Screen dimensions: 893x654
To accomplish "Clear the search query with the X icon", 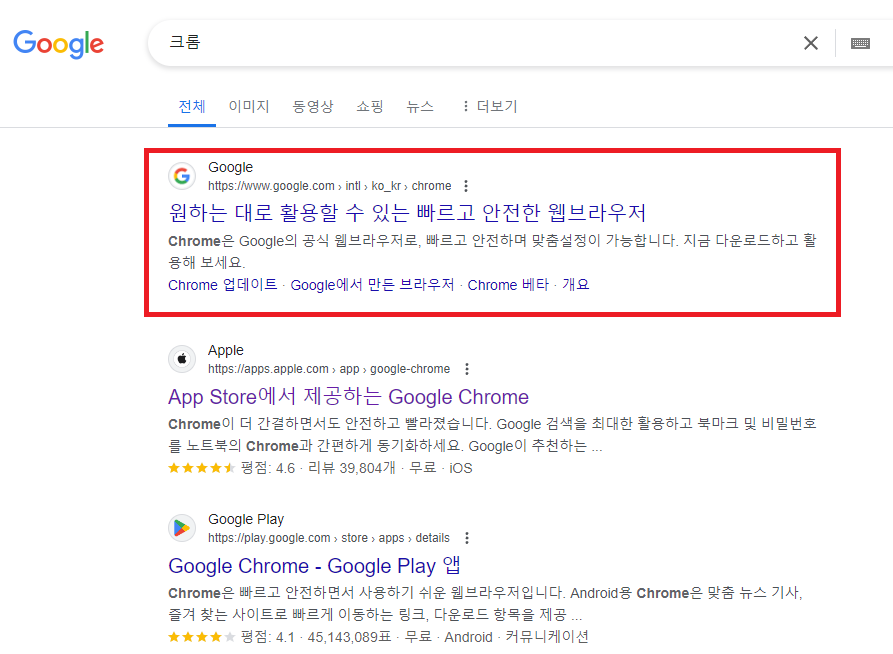I will tap(810, 43).
